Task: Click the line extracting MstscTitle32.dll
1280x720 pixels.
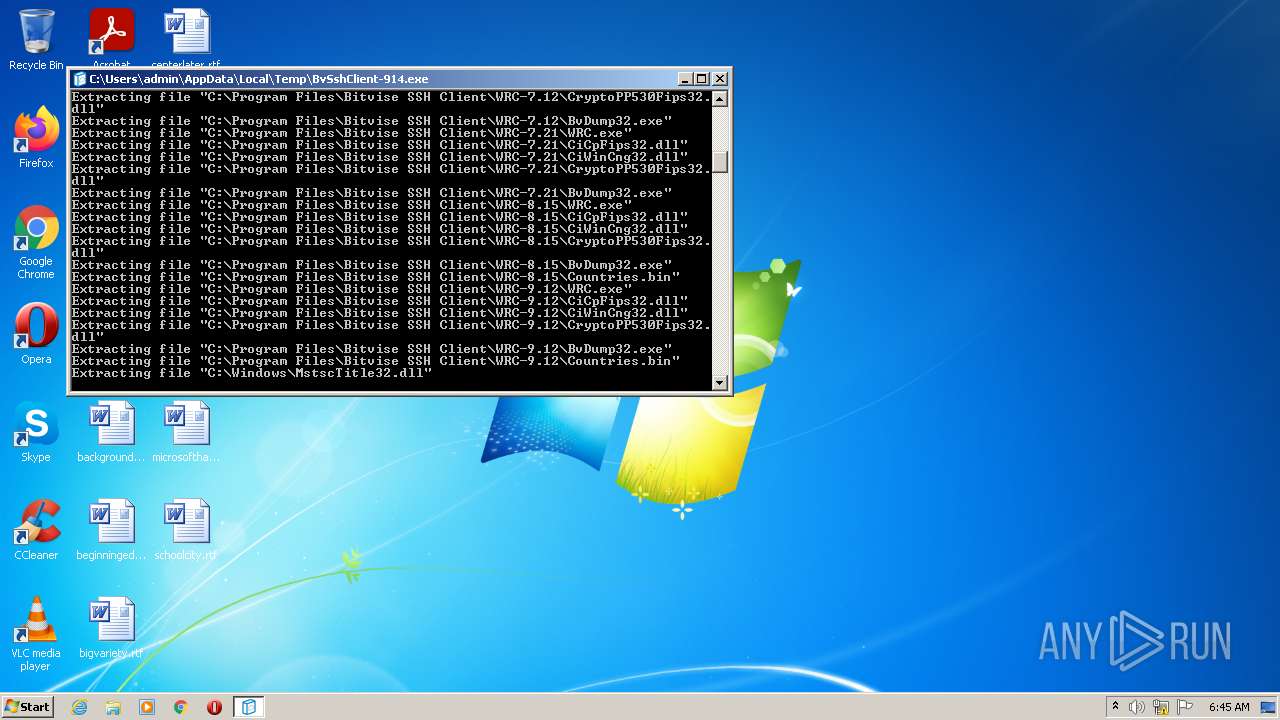Action: (252, 373)
